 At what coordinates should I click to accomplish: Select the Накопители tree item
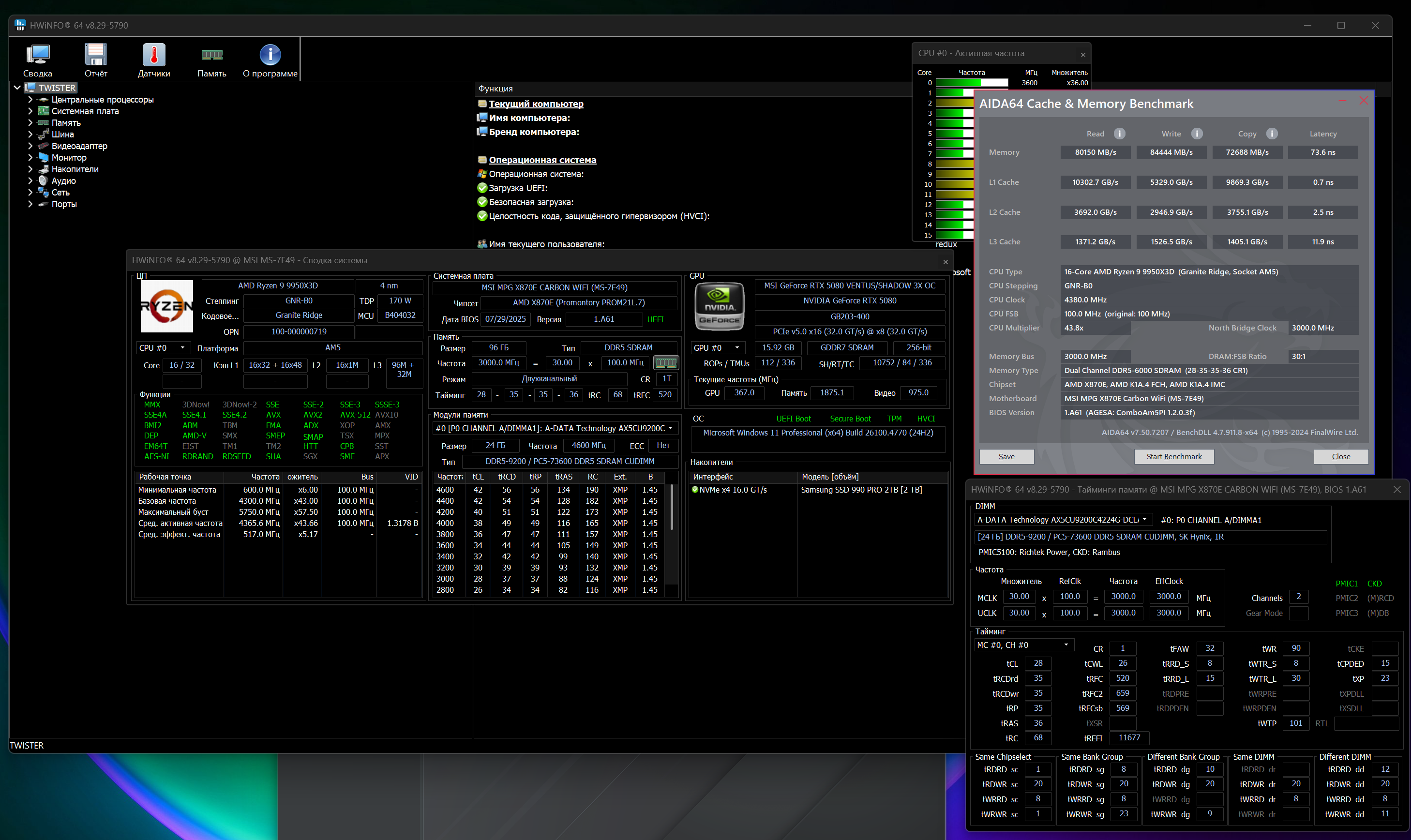(75, 169)
